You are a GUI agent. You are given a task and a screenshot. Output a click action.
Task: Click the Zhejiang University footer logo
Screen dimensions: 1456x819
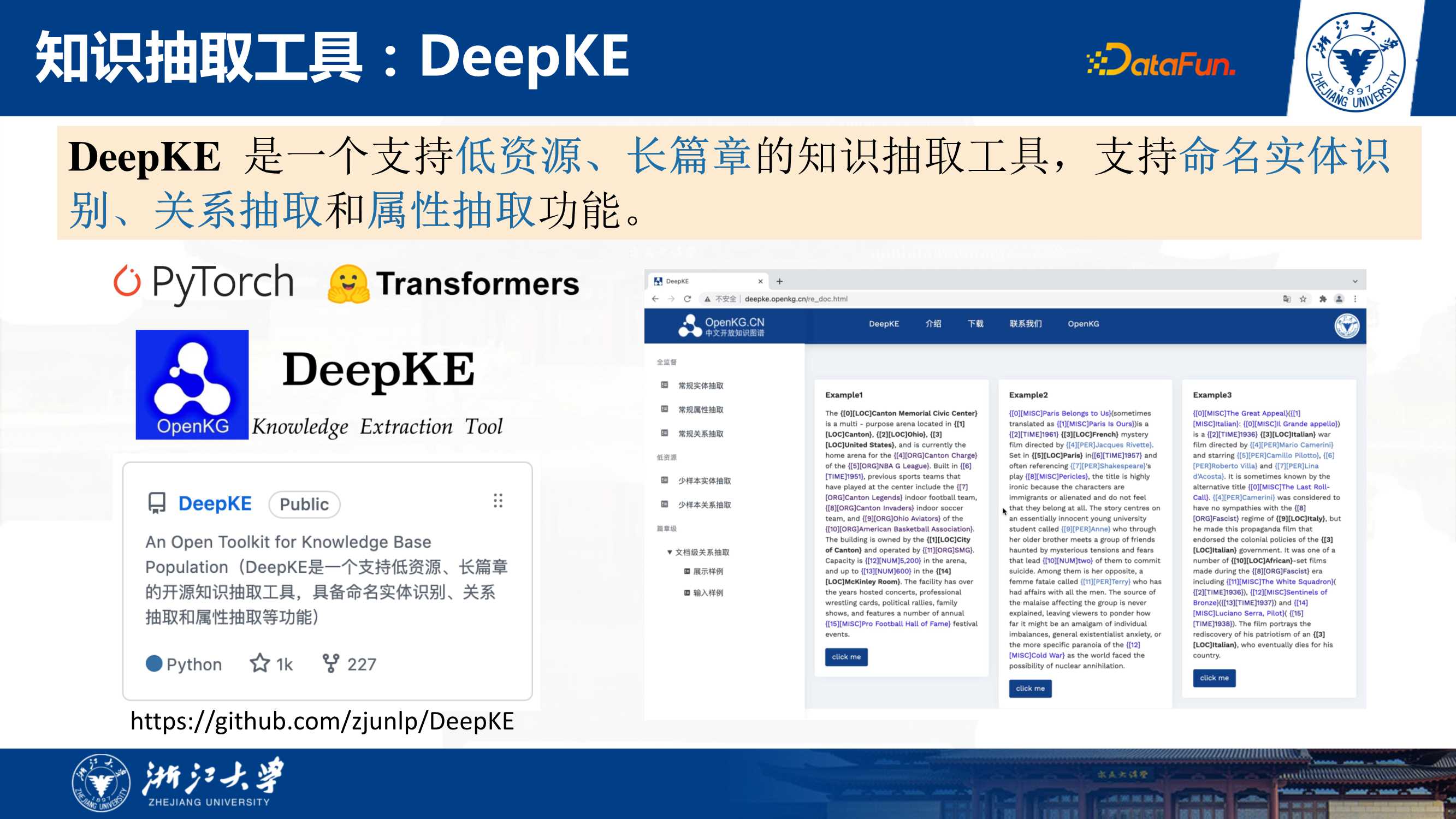(178, 784)
